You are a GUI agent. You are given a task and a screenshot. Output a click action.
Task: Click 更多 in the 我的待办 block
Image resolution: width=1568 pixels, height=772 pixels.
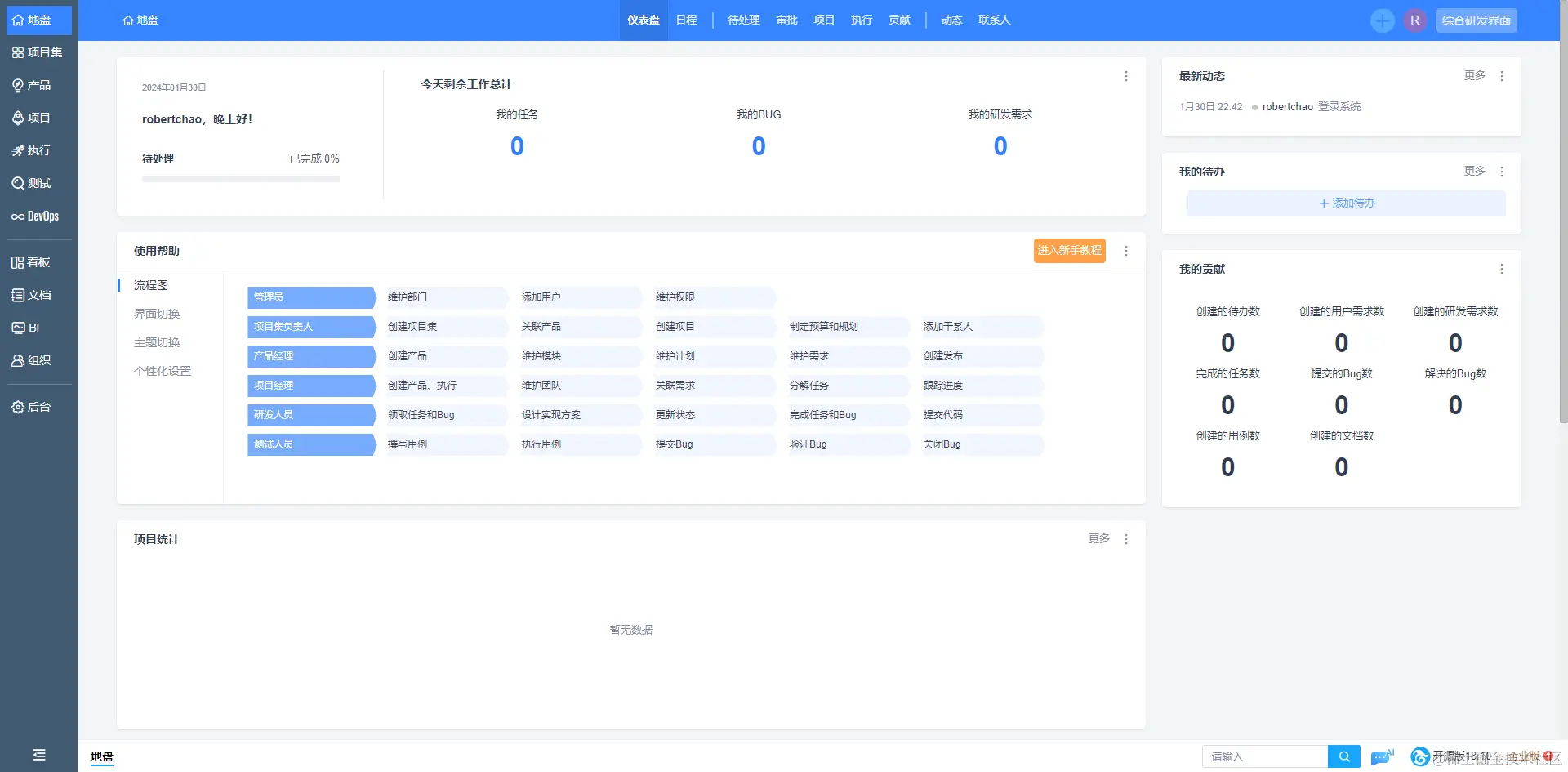point(1475,171)
